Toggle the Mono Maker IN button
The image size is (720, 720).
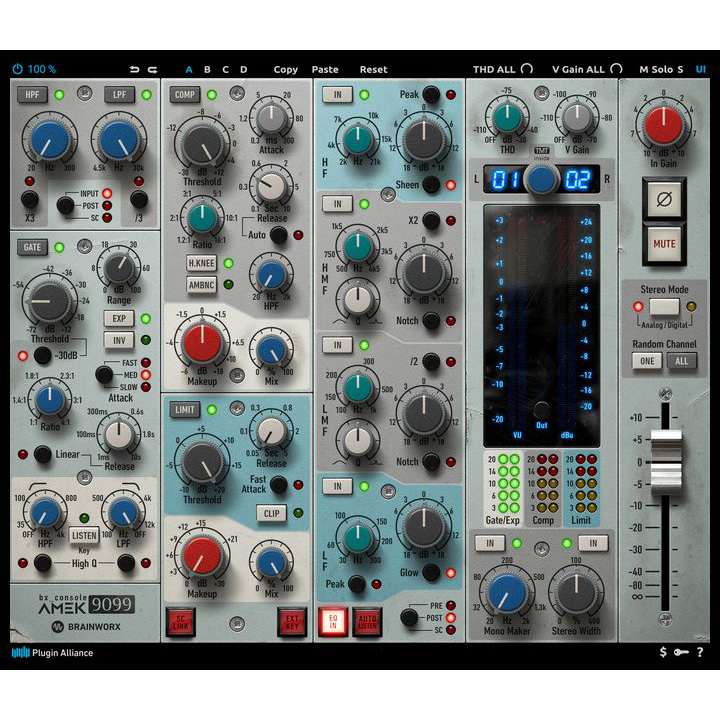(490, 543)
